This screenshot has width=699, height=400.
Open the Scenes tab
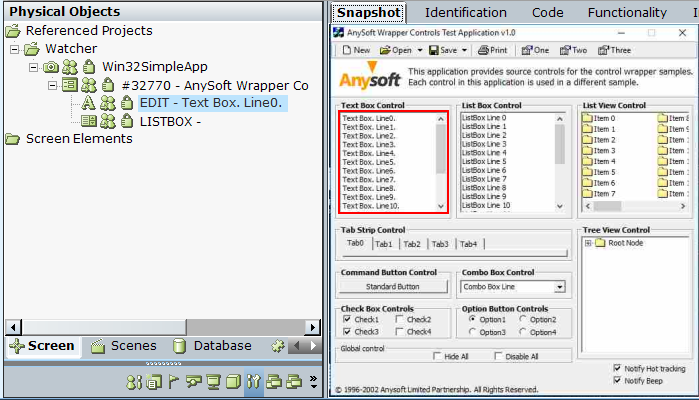tap(123, 346)
